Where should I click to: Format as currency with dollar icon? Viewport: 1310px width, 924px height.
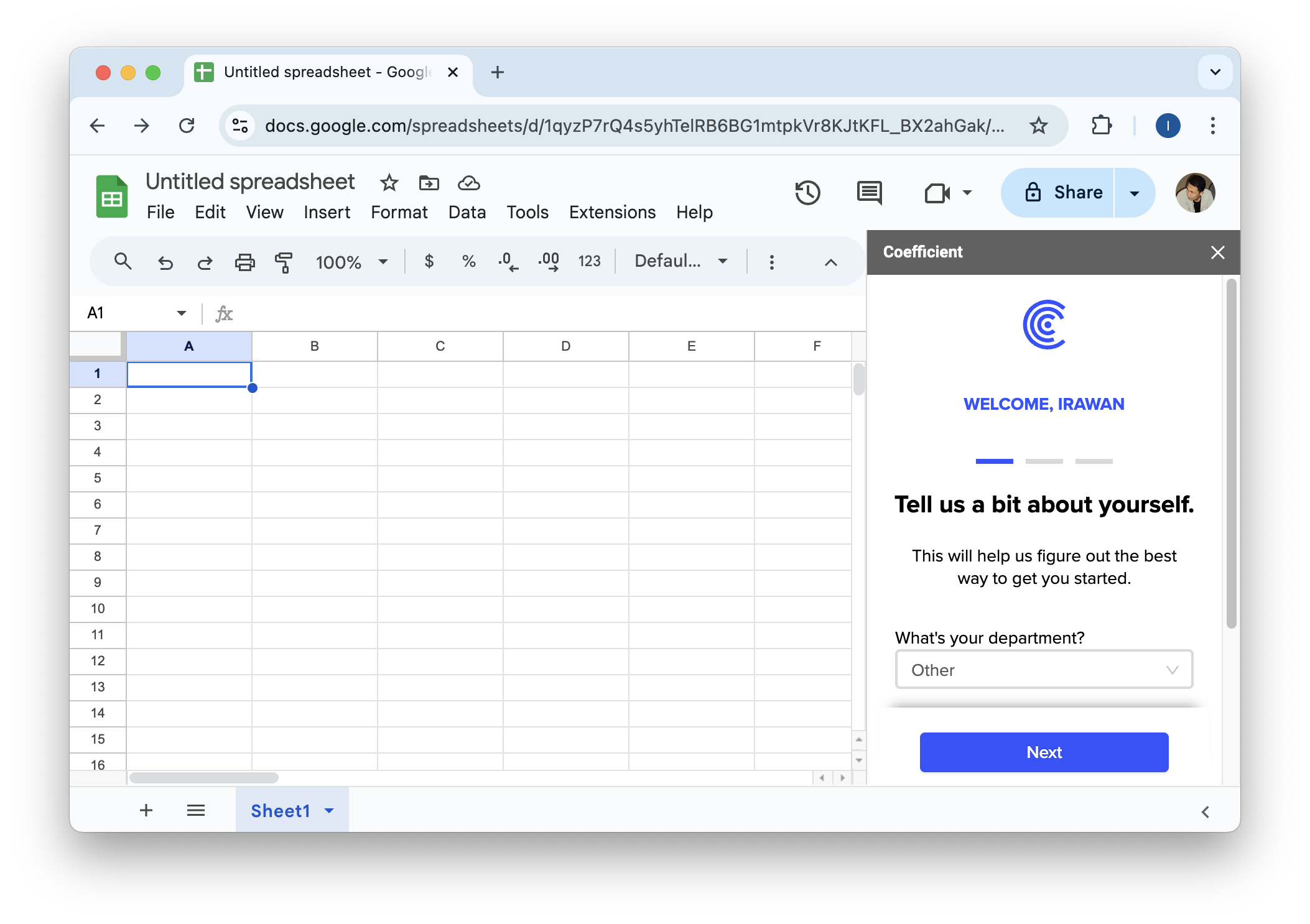(429, 261)
